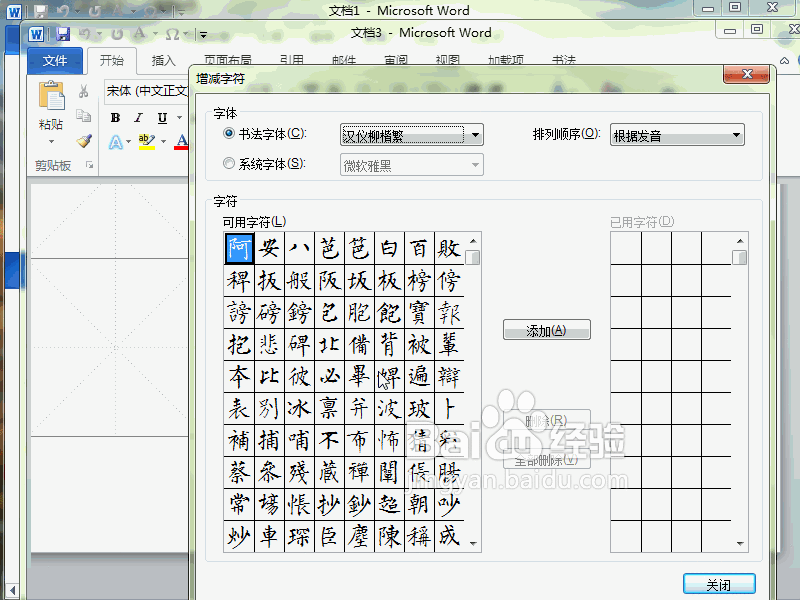
Task: Select the Format Painter brush icon
Action: (84, 140)
